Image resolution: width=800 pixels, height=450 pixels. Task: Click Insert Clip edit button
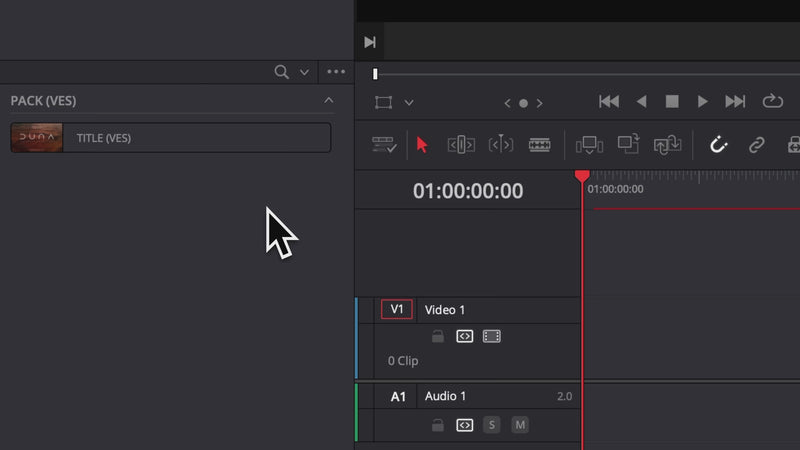589,145
